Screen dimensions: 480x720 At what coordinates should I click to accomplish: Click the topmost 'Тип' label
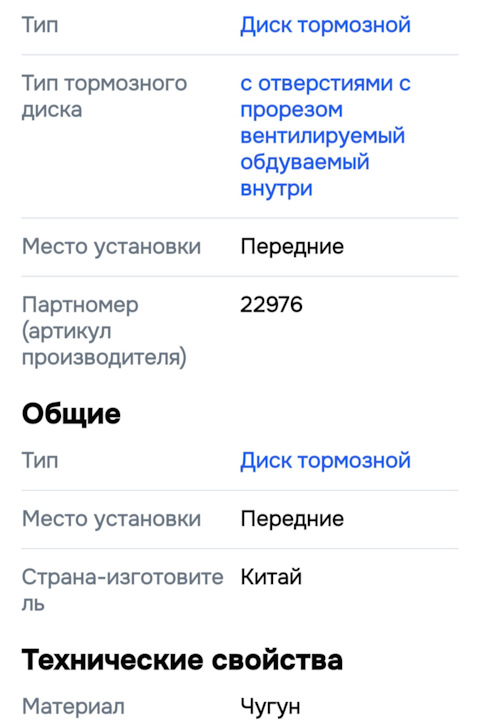[40, 25]
